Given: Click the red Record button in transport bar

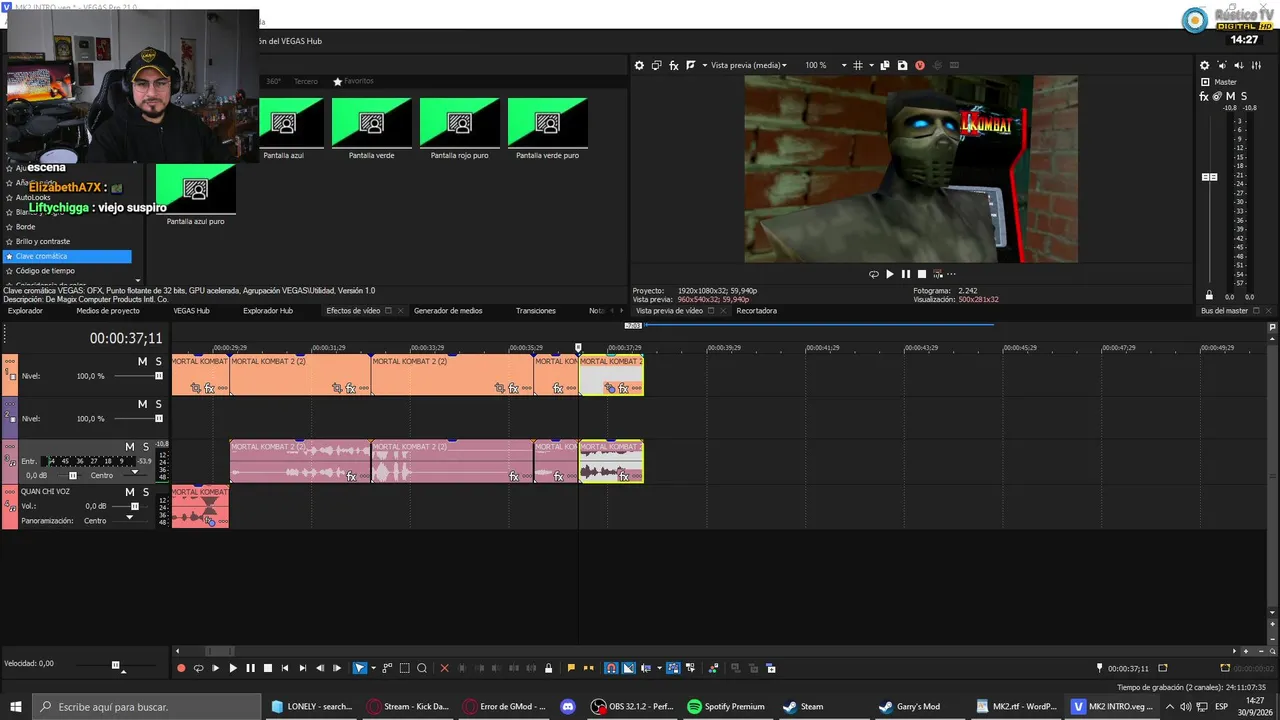Looking at the screenshot, I should [181, 668].
